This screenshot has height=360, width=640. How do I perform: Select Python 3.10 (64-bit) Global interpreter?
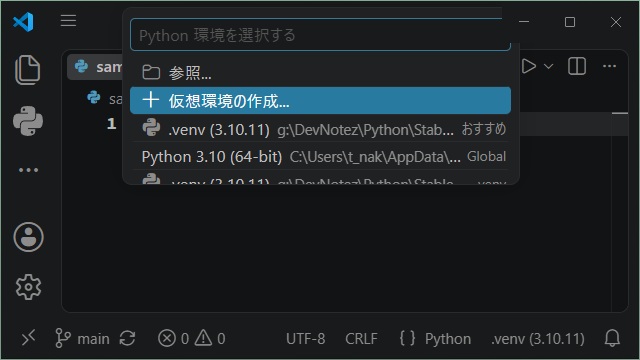[320, 157]
